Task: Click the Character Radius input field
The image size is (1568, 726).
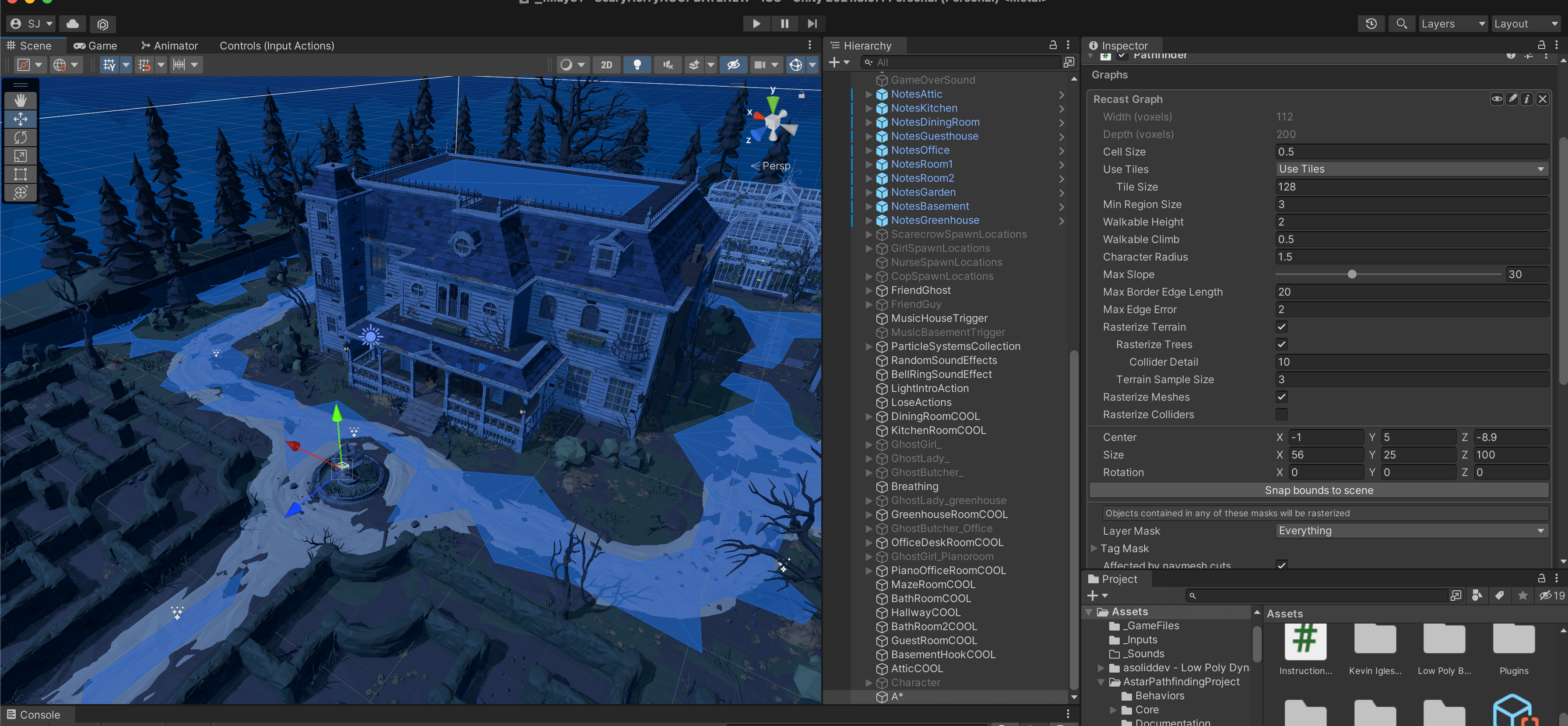Action: pyautogui.click(x=1412, y=257)
